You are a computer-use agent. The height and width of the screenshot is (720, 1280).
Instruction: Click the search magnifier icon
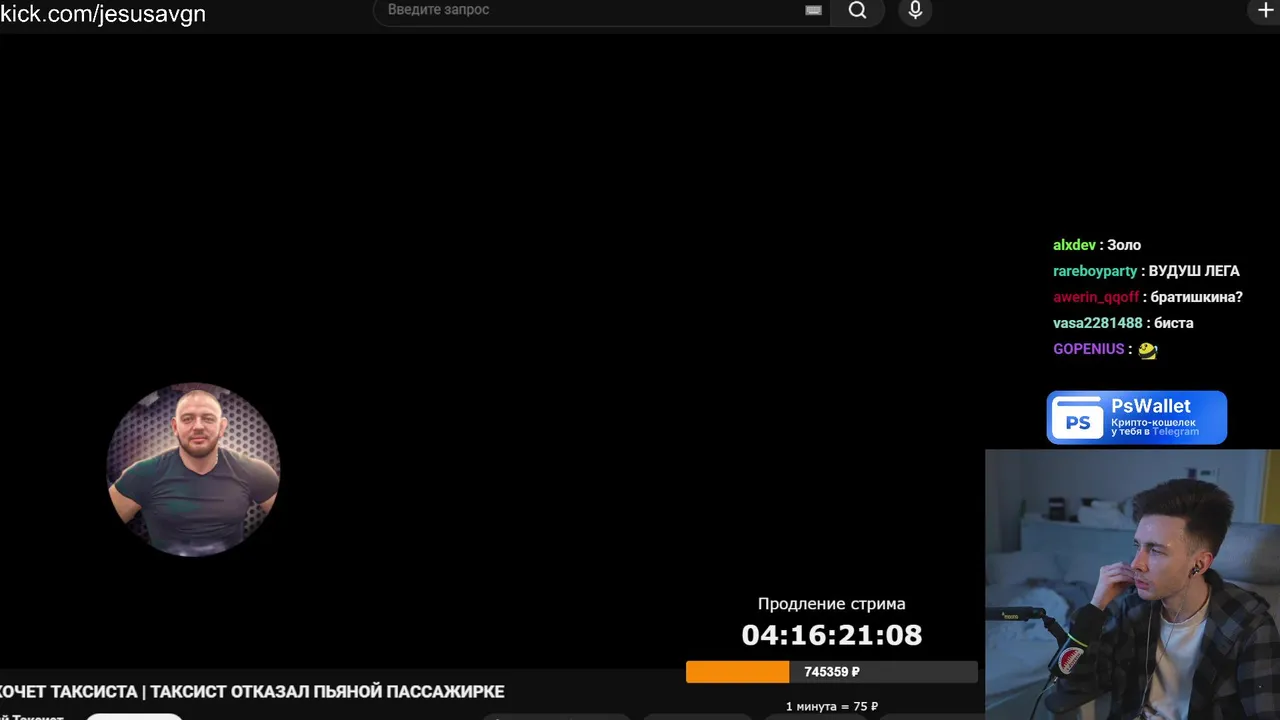pos(857,10)
